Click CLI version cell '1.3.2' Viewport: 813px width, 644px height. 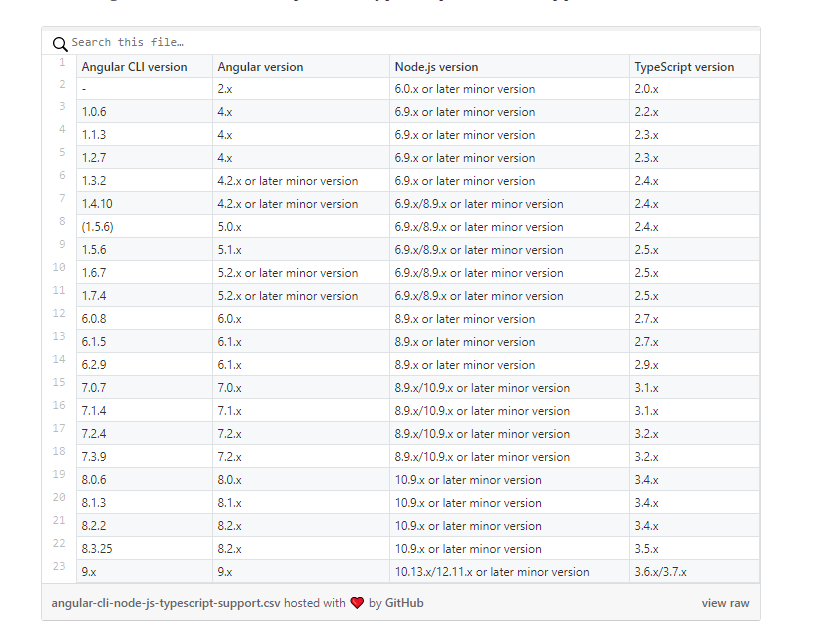pos(145,181)
